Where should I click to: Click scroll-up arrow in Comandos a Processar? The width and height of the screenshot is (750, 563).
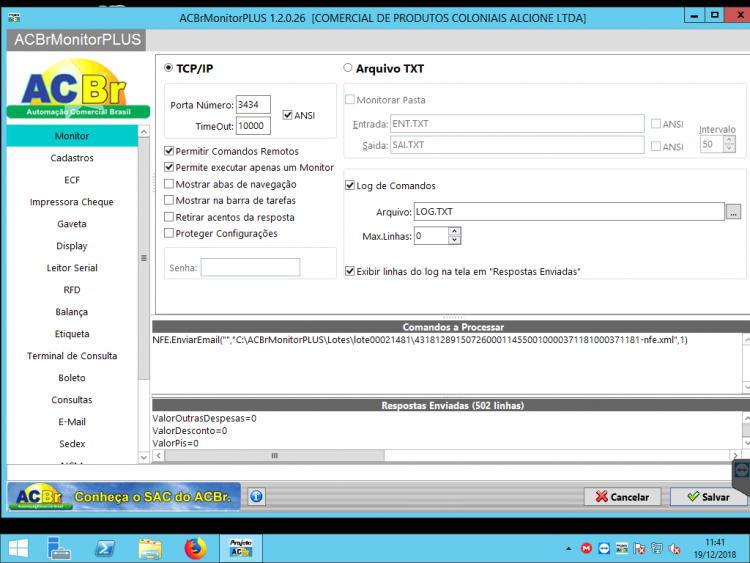(x=746, y=340)
